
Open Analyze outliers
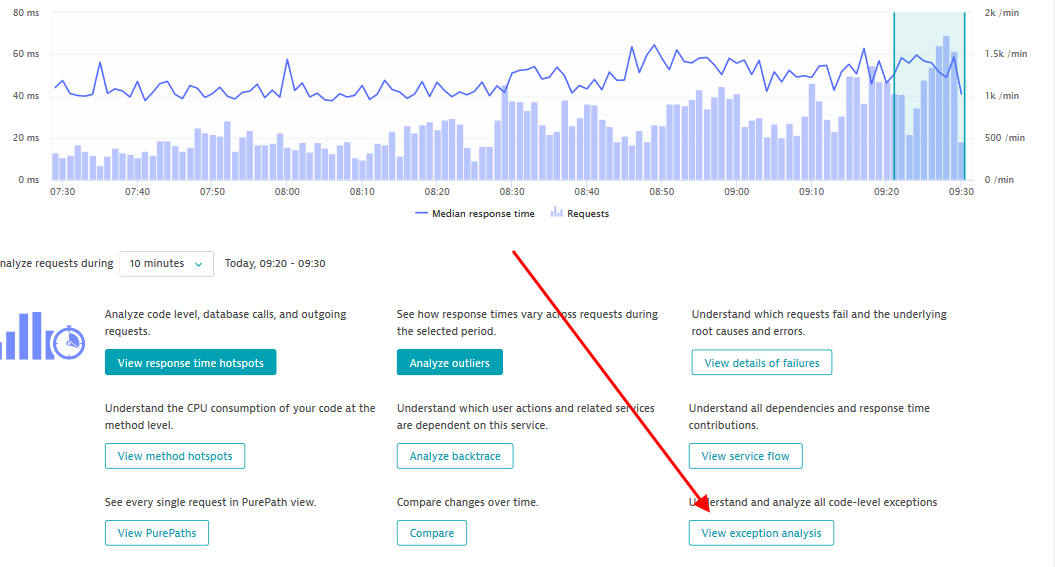(x=449, y=363)
